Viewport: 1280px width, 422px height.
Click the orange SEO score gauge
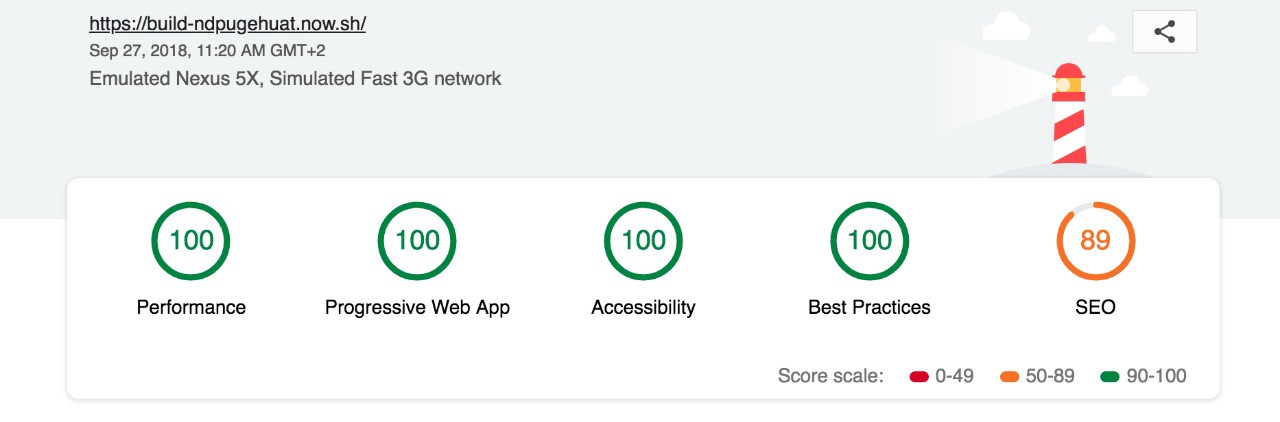1095,240
